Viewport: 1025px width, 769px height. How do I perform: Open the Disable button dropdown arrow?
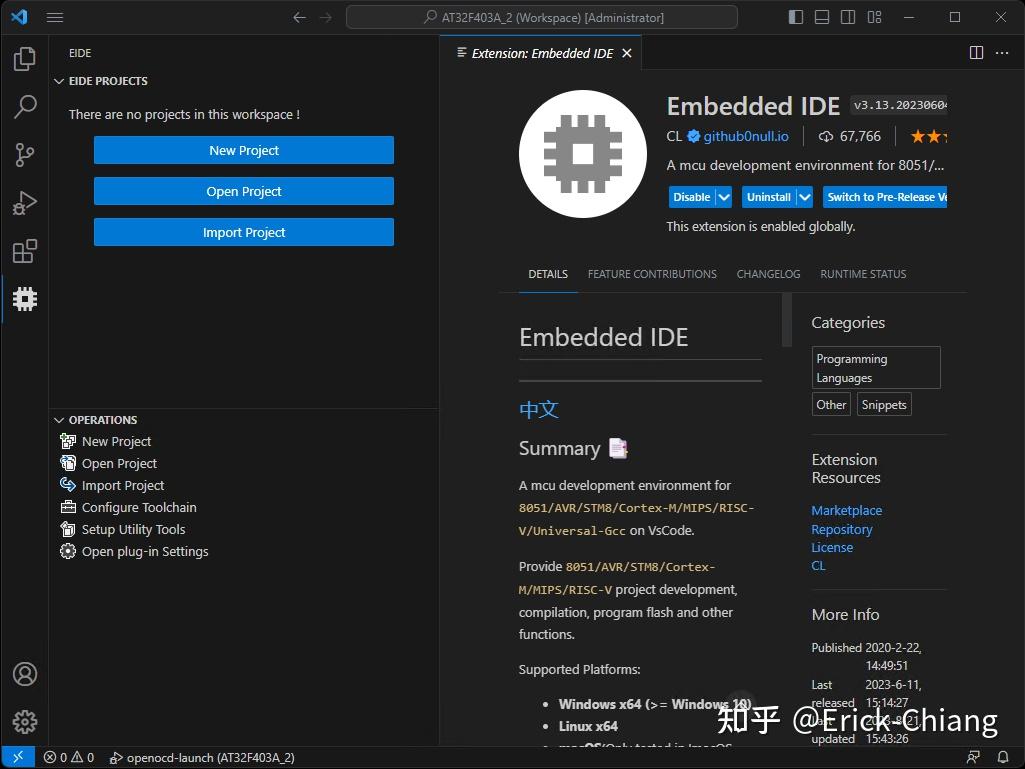click(x=722, y=197)
